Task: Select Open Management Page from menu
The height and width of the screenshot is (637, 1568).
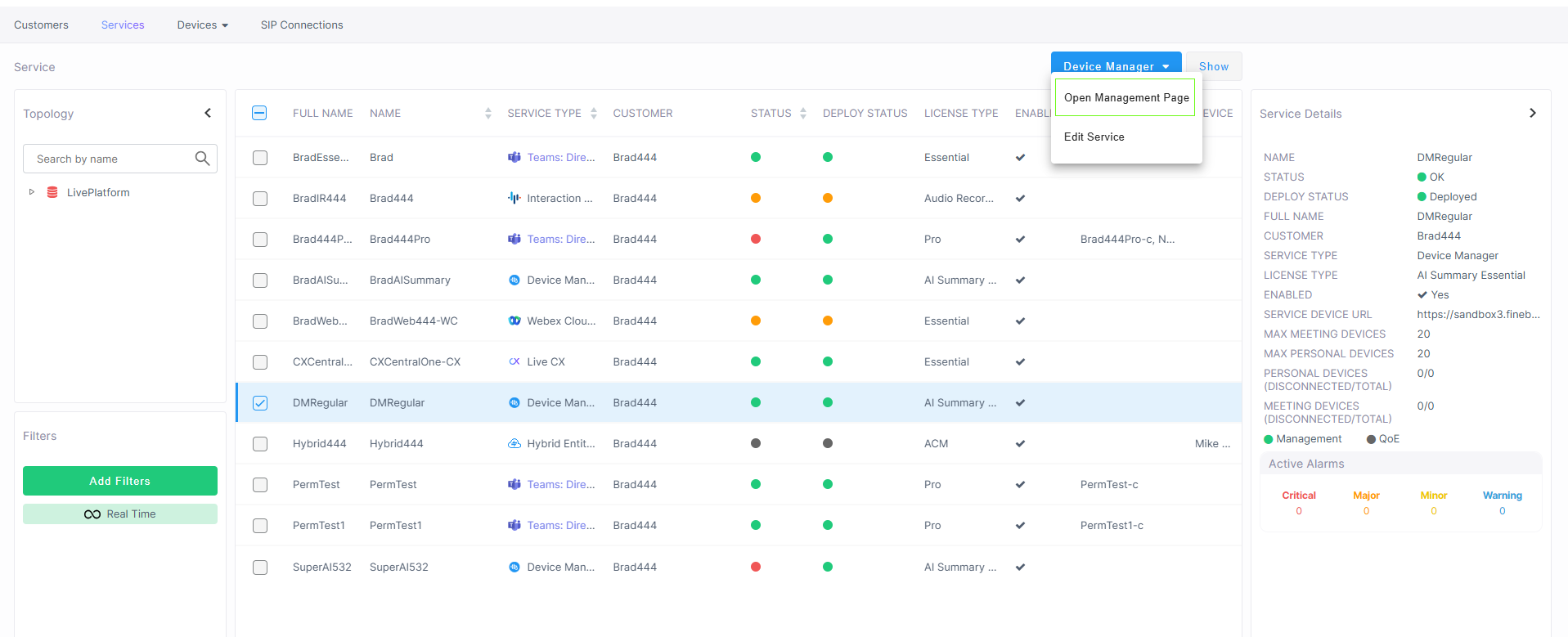Action: pos(1125,97)
